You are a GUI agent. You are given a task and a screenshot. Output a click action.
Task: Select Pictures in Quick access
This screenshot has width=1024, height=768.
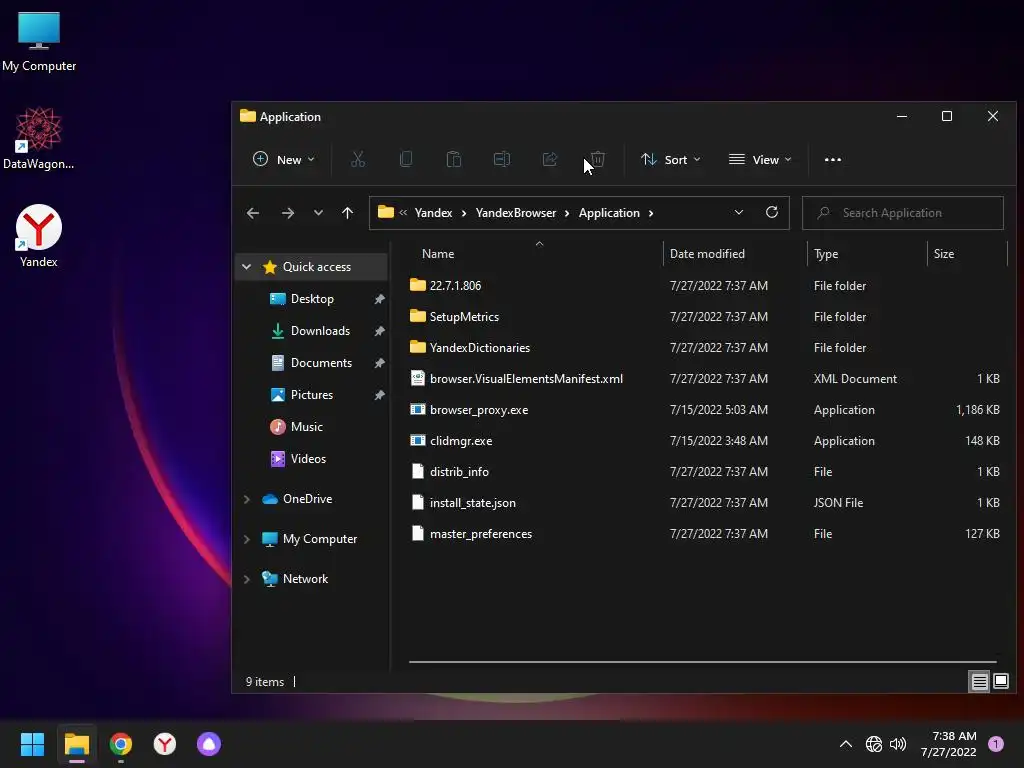[312, 394]
